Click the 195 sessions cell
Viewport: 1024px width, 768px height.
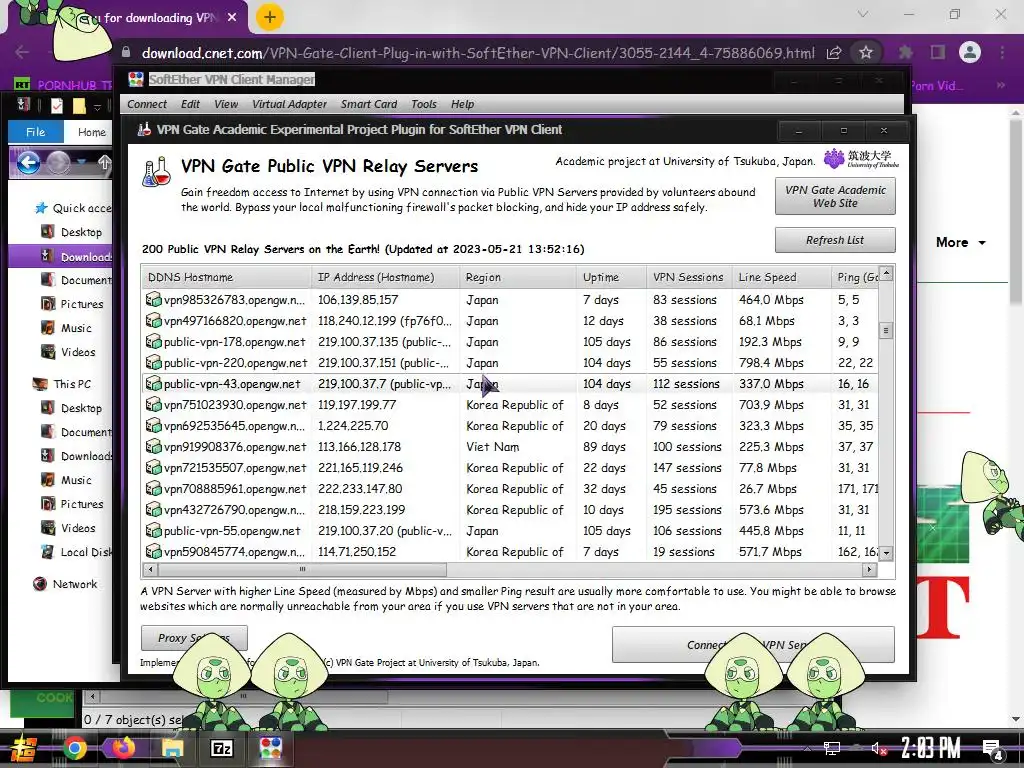pyautogui.click(x=687, y=509)
